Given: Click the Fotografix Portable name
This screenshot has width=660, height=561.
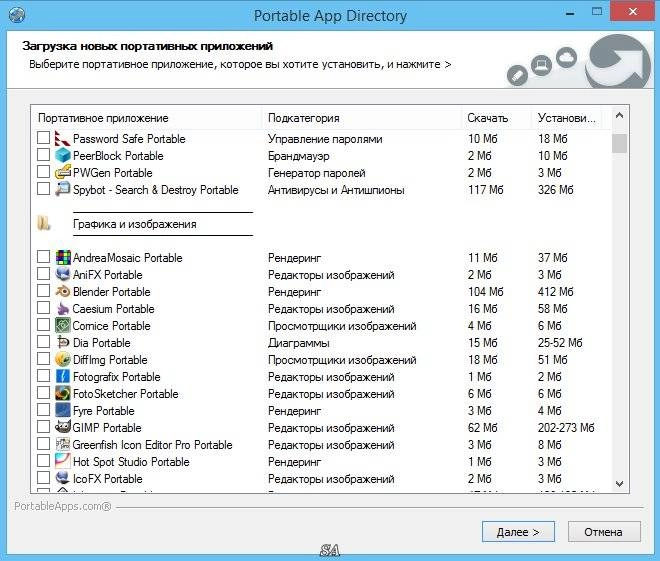Looking at the screenshot, I should [x=117, y=377].
